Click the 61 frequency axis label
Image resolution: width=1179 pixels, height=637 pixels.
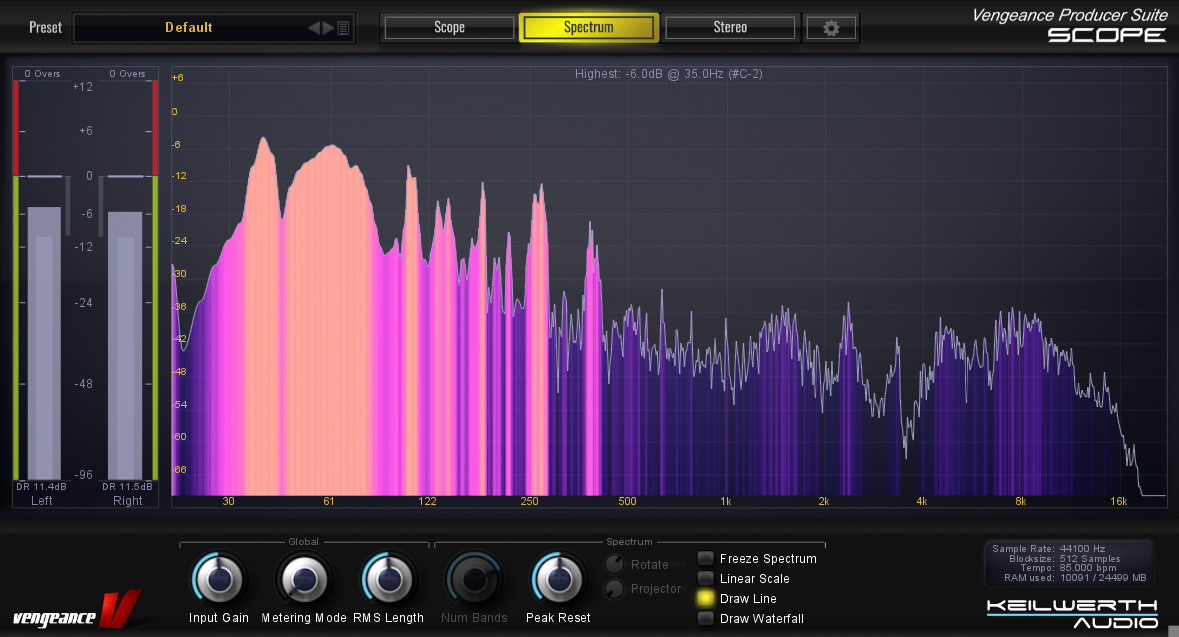tap(329, 501)
